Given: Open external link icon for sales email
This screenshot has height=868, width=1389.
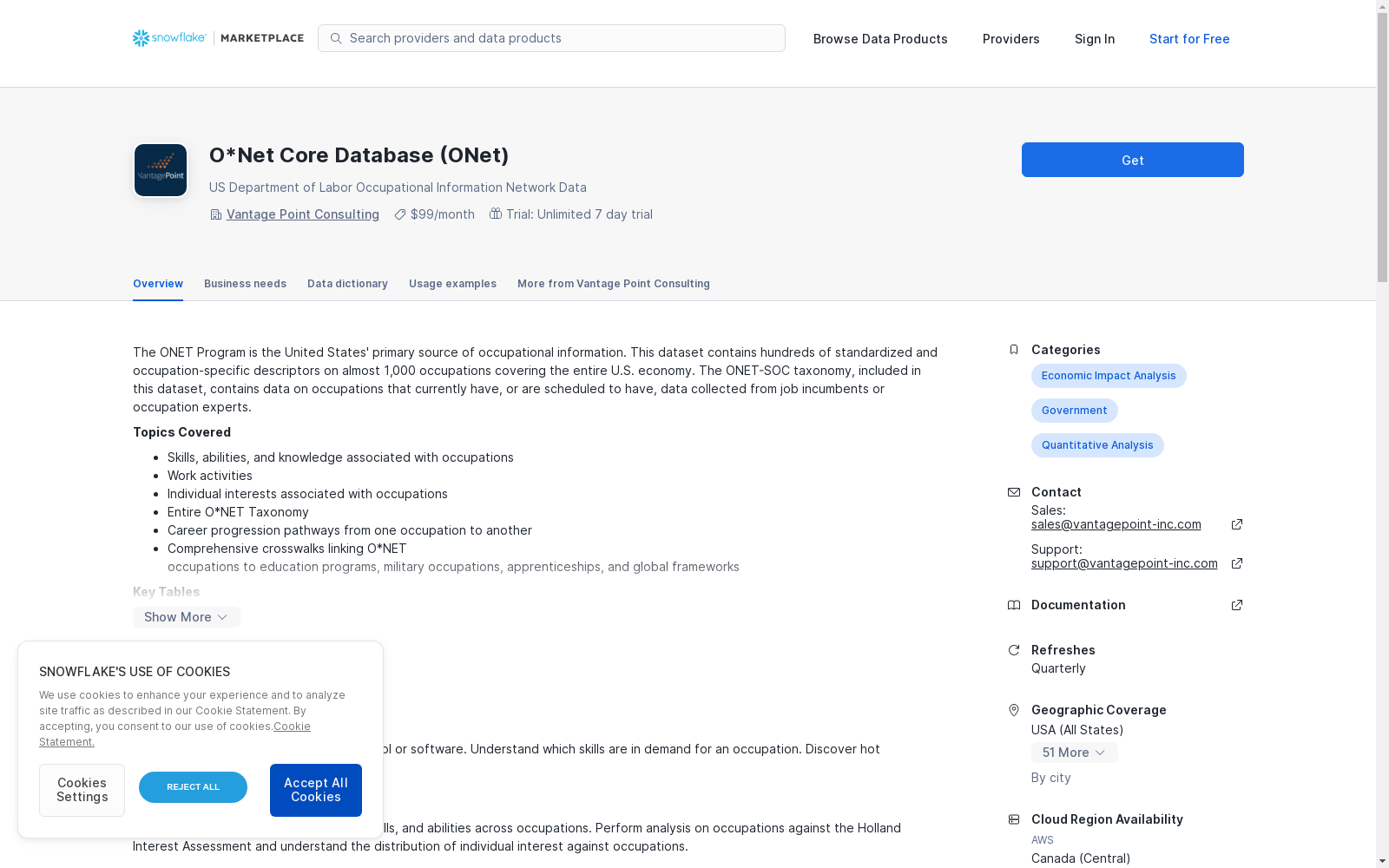Looking at the screenshot, I should (x=1237, y=524).
